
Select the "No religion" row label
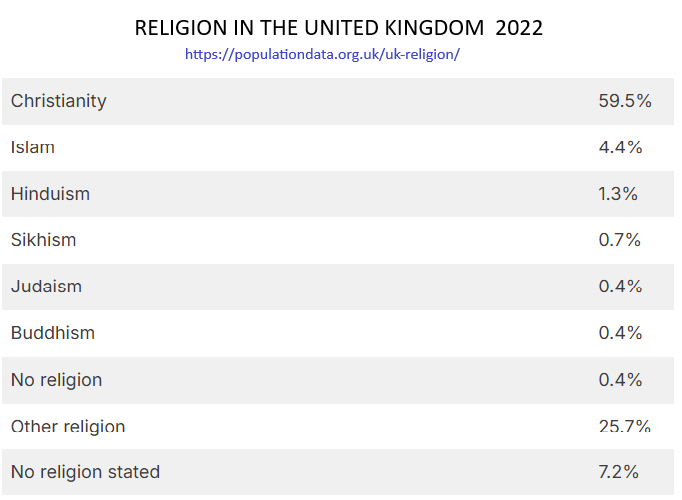[x=56, y=380]
